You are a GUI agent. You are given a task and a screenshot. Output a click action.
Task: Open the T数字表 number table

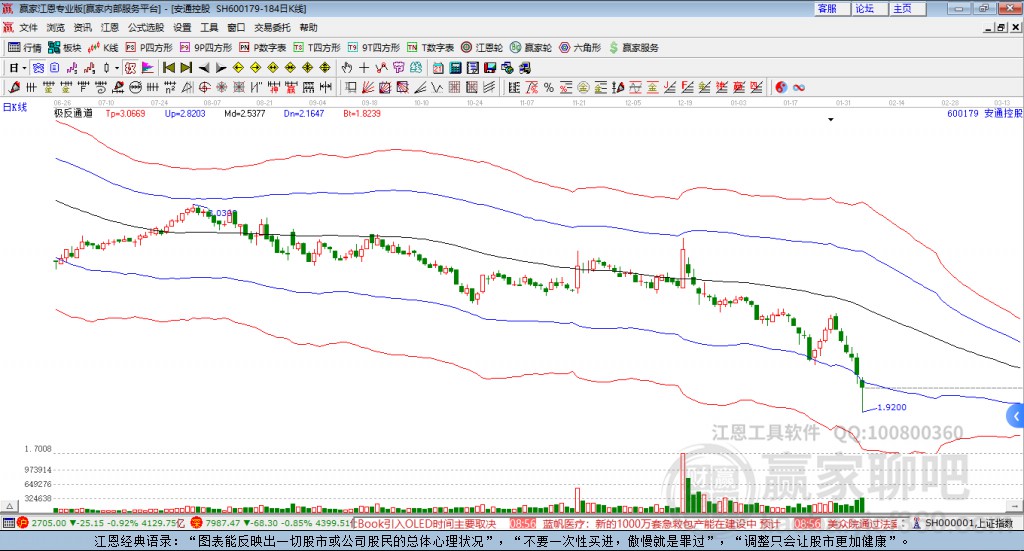pyautogui.click(x=432, y=47)
